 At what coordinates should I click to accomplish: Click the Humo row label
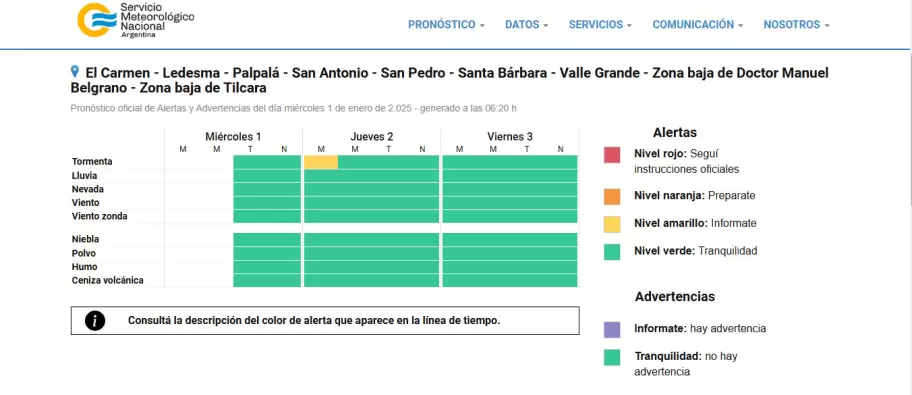click(x=84, y=267)
